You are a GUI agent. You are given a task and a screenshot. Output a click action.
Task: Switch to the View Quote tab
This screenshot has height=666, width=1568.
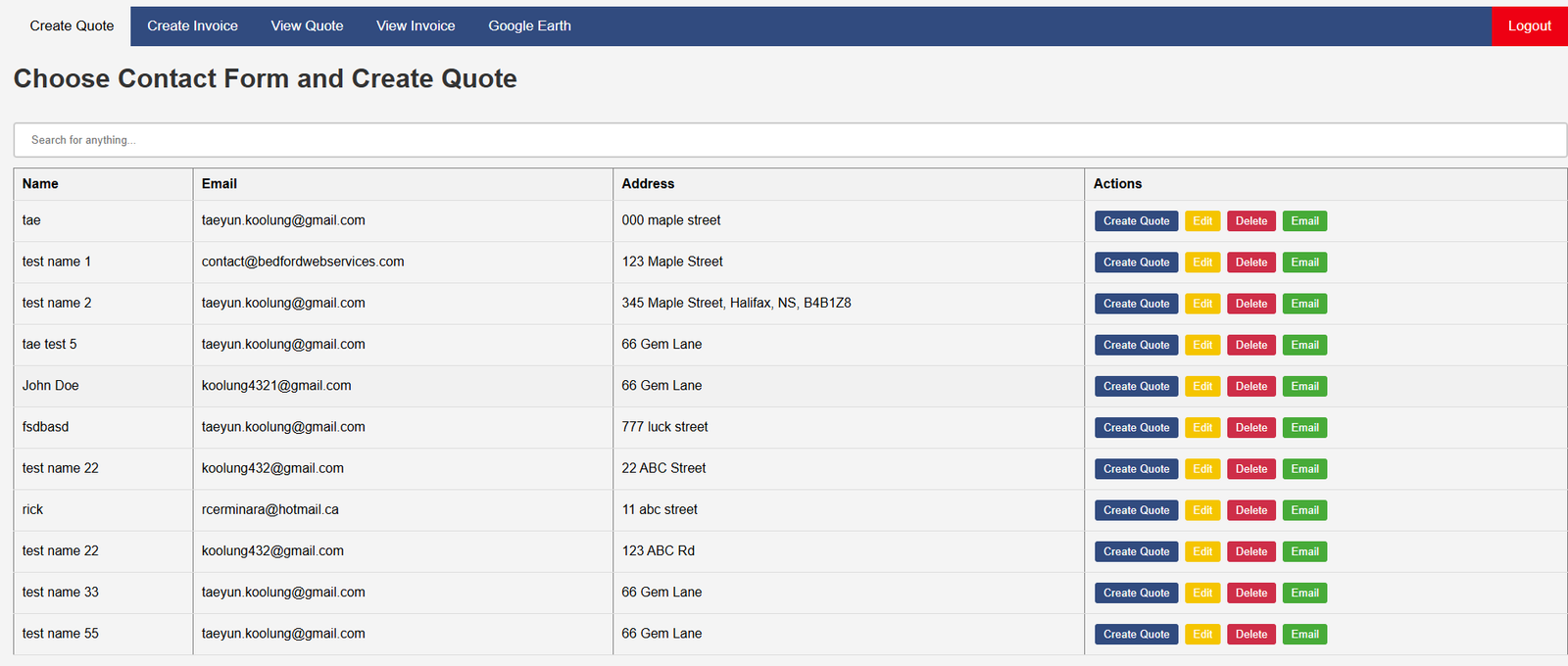click(307, 26)
